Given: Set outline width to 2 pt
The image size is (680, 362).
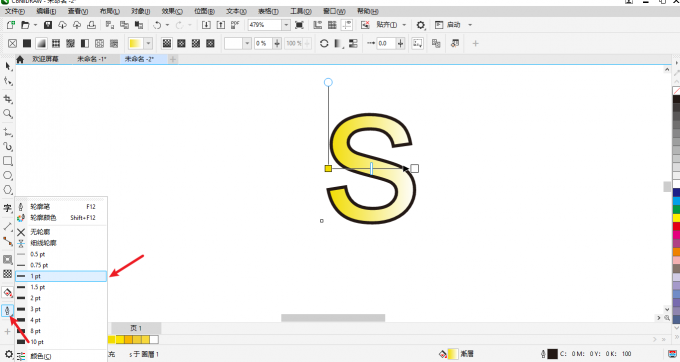Looking at the screenshot, I should [x=61, y=298].
